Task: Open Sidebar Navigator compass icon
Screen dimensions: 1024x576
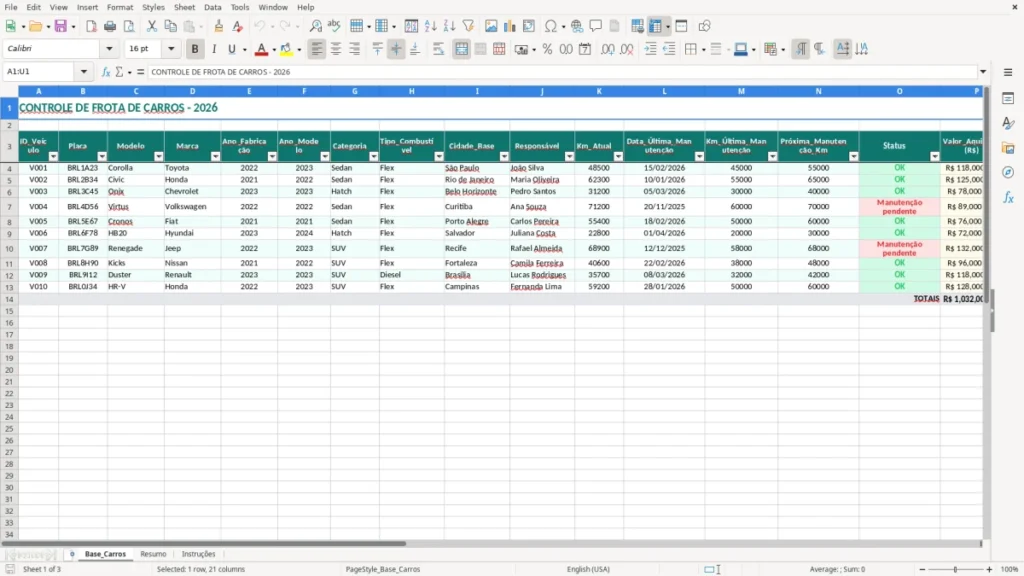Action: 1008,172
